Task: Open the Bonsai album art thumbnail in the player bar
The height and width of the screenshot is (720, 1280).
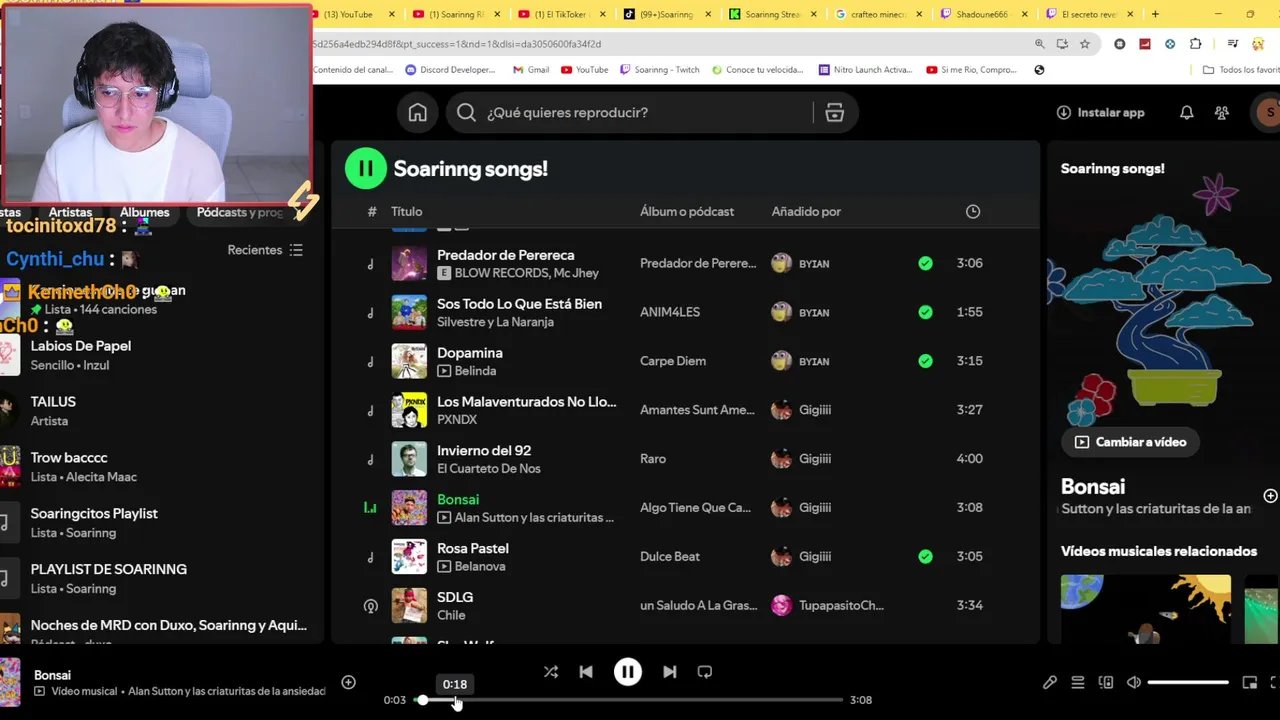Action: [10, 682]
